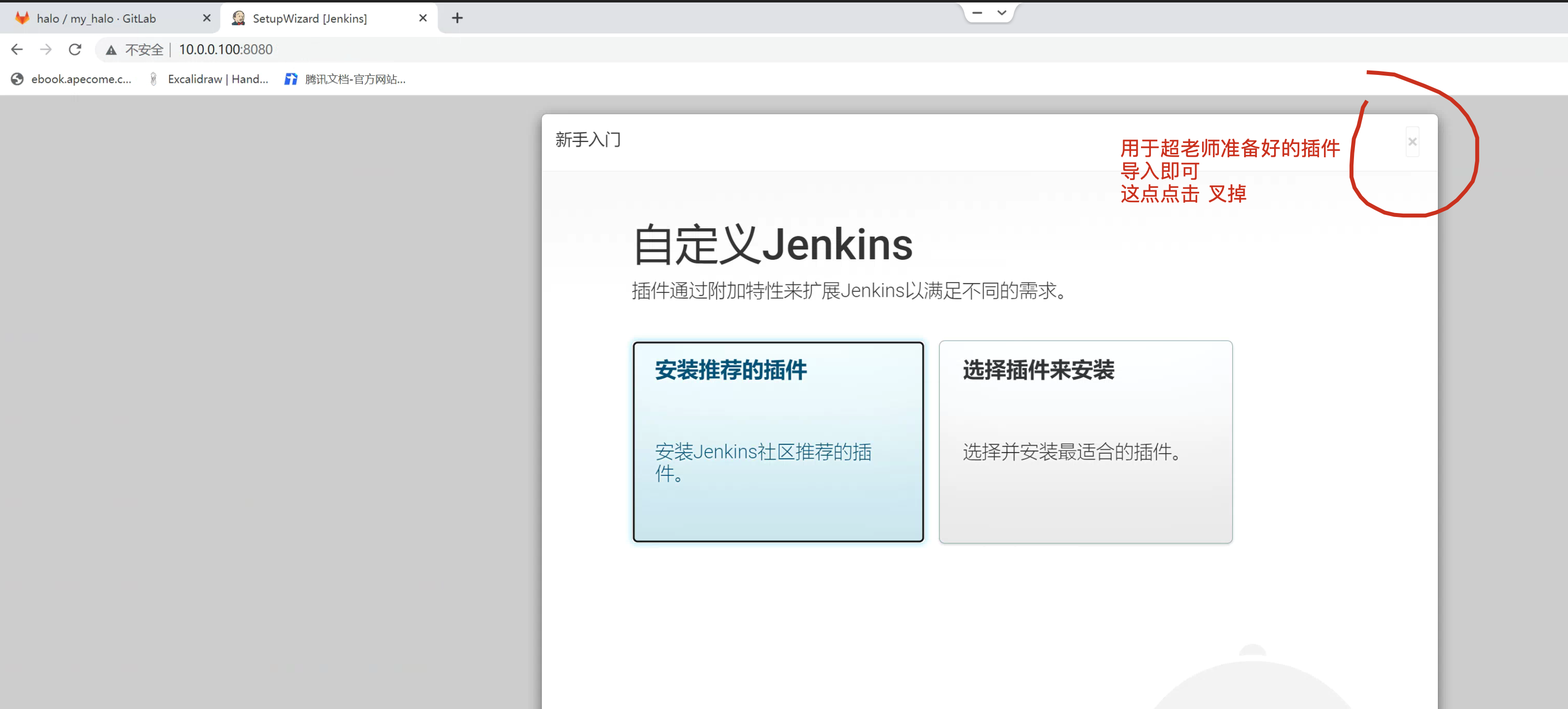This screenshot has height=709, width=1568.
Task: Click the browser back arrow
Action: click(17, 49)
